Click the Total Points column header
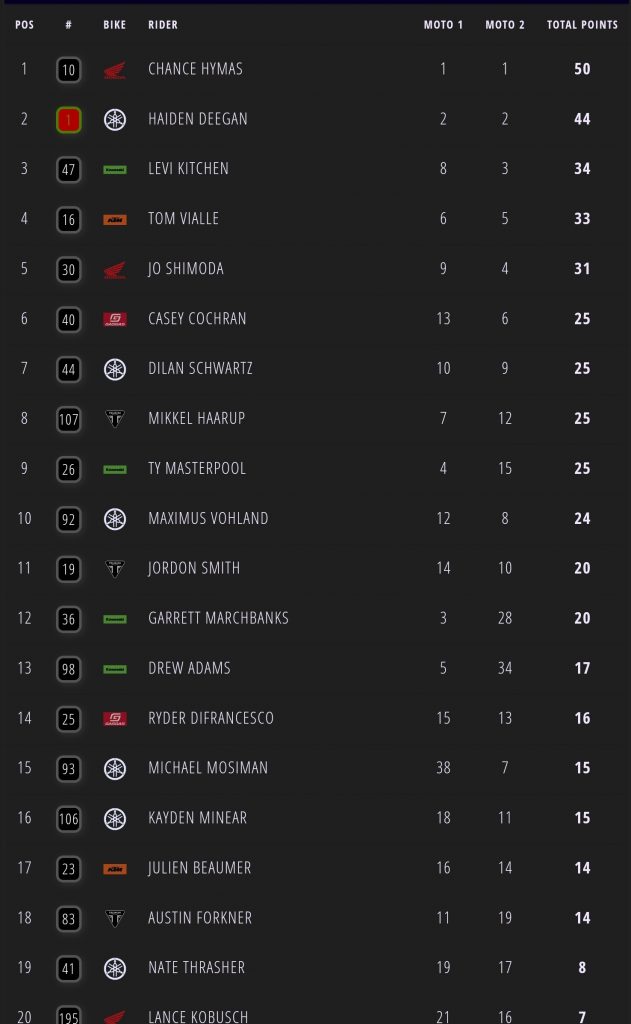Viewport: 631px width, 1024px height. pos(582,25)
